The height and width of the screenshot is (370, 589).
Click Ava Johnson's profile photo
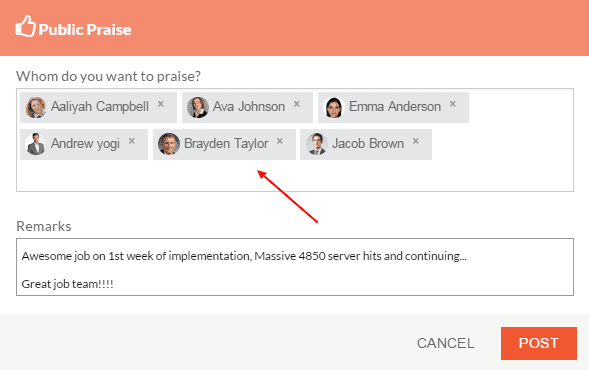pyautogui.click(x=198, y=107)
